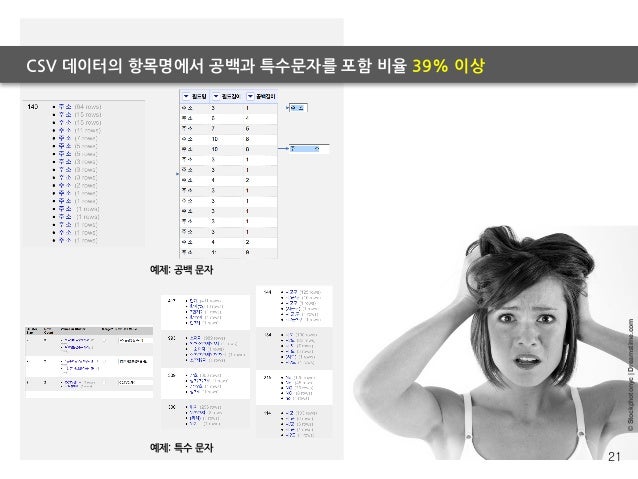Open the 주소 link with 84 rows
This screenshot has width=638, height=479.
[x=65, y=107]
